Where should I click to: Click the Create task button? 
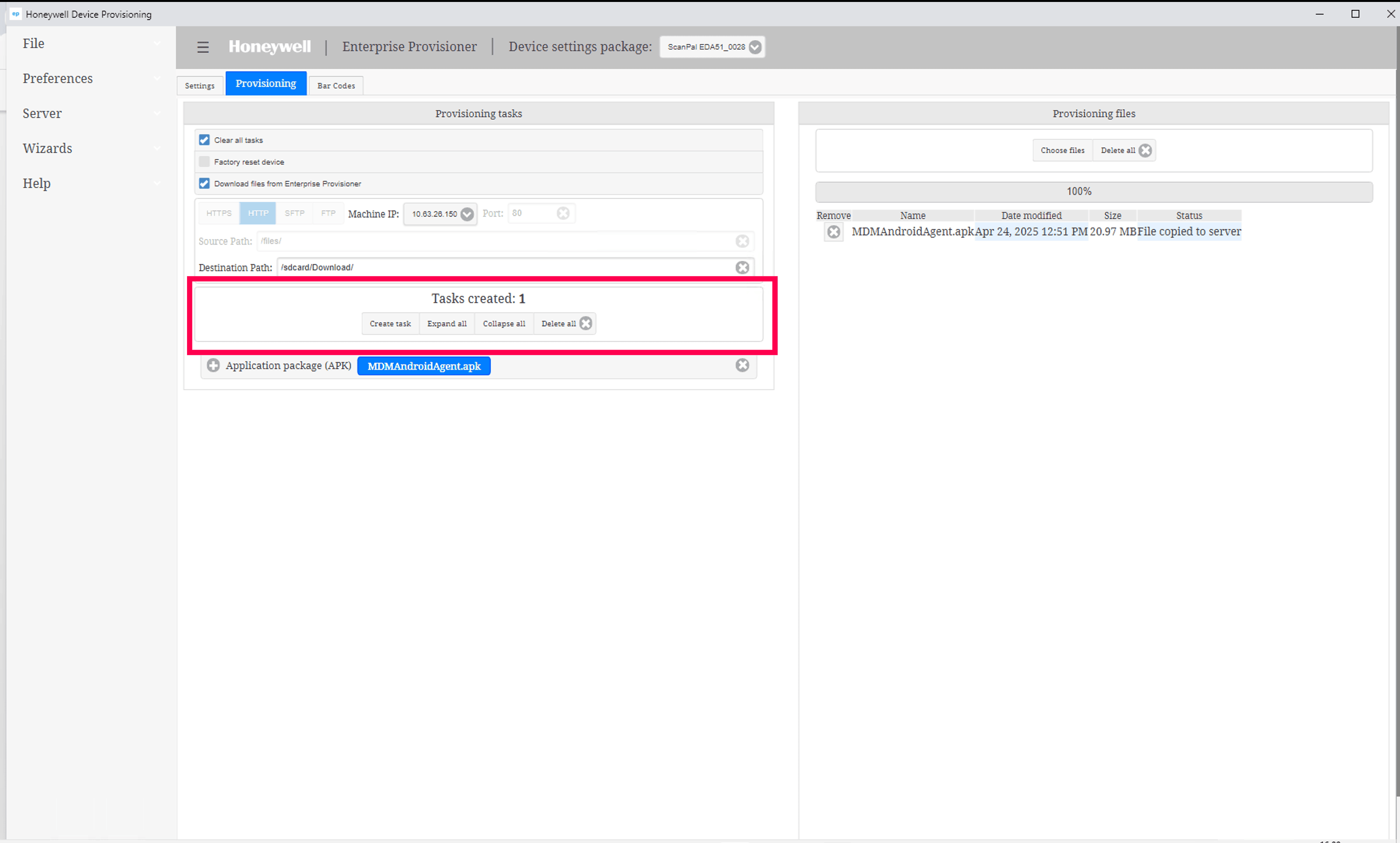pos(390,324)
